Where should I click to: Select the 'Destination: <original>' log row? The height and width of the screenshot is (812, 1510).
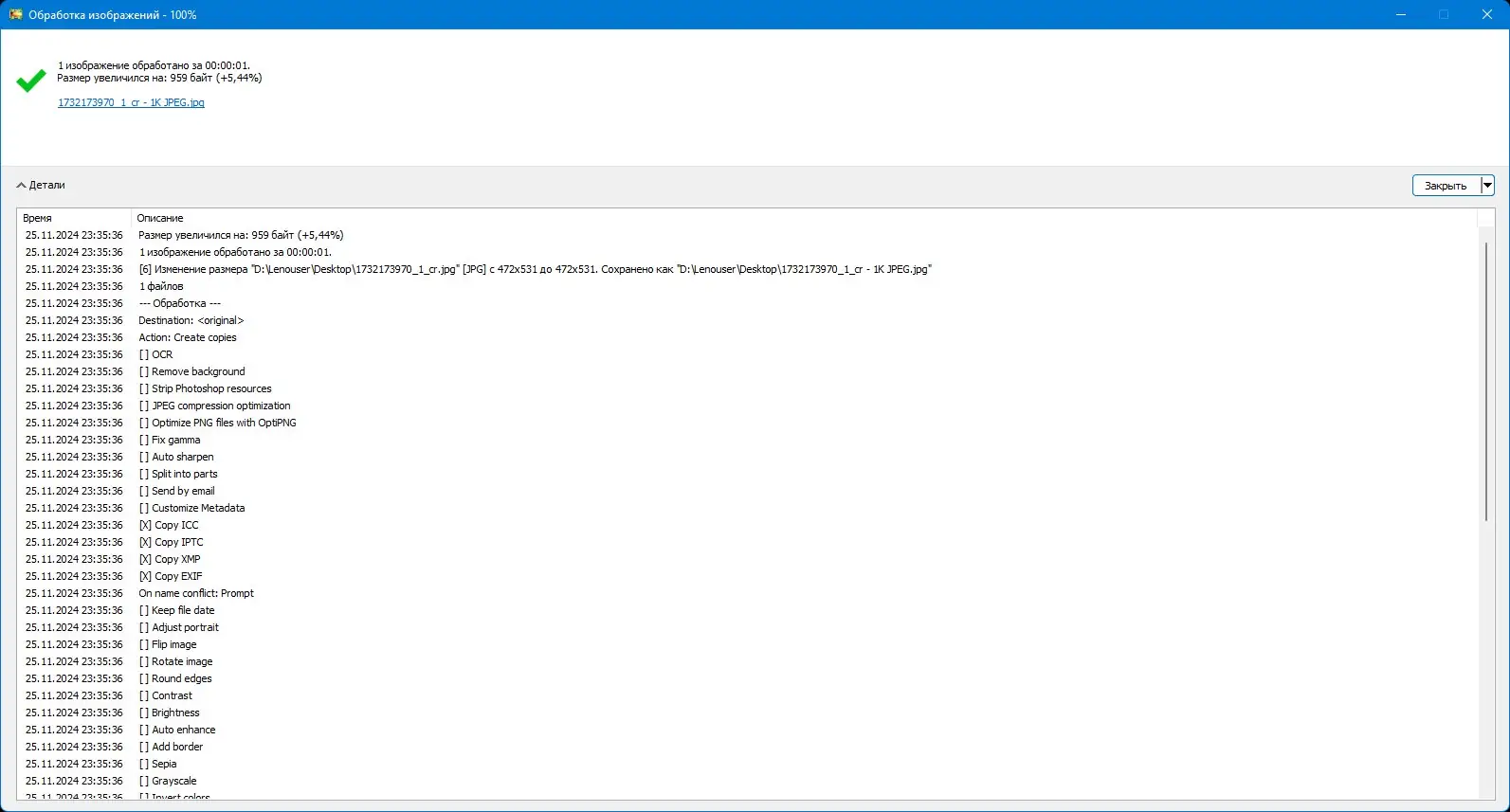[748, 320]
